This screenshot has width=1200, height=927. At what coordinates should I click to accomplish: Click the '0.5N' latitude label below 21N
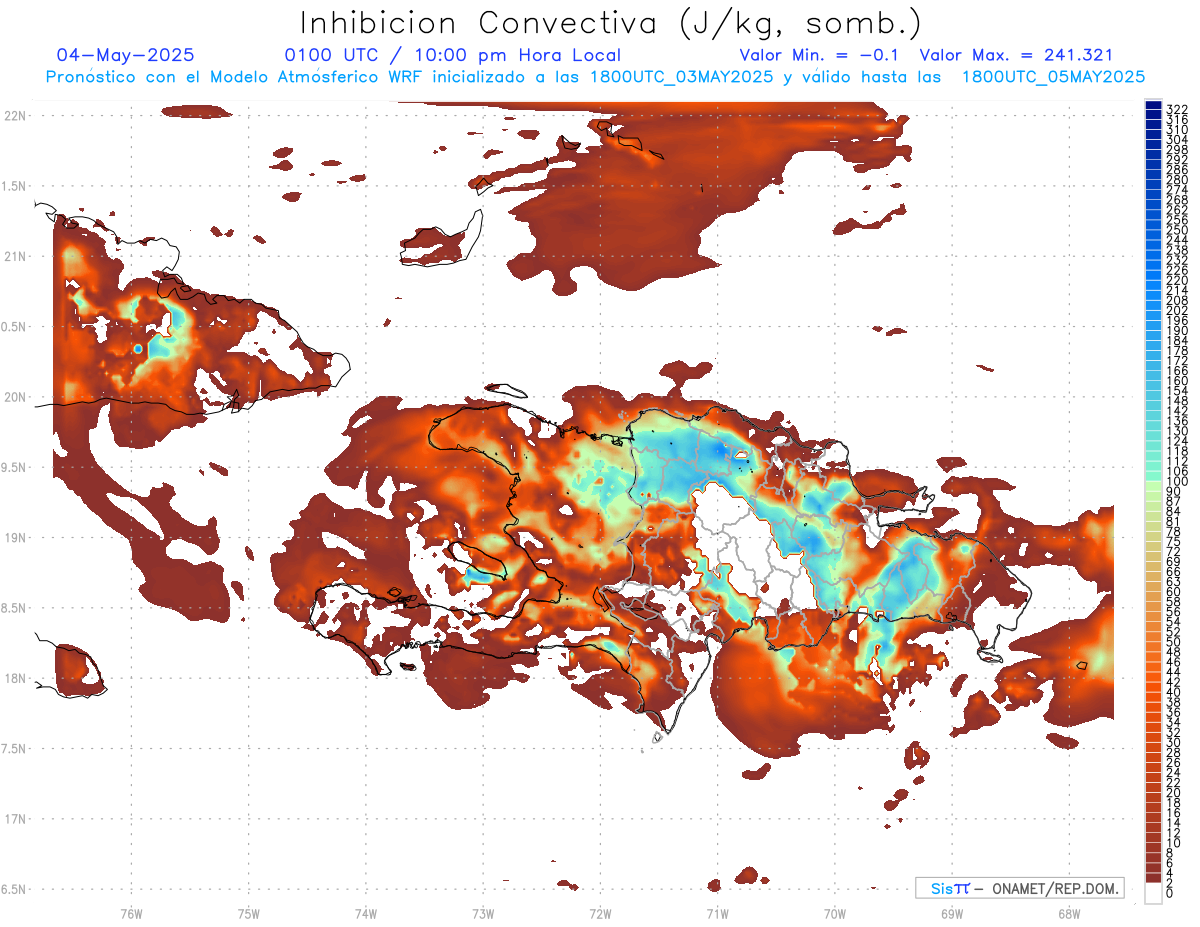pyautogui.click(x=14, y=327)
